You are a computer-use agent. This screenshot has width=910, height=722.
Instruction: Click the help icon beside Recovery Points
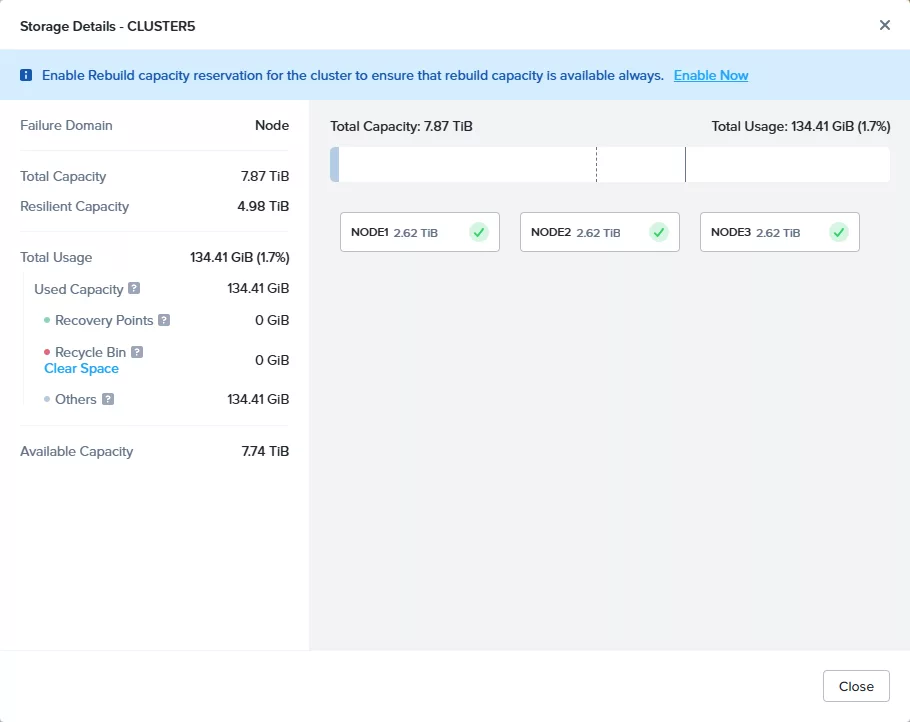[x=164, y=321]
